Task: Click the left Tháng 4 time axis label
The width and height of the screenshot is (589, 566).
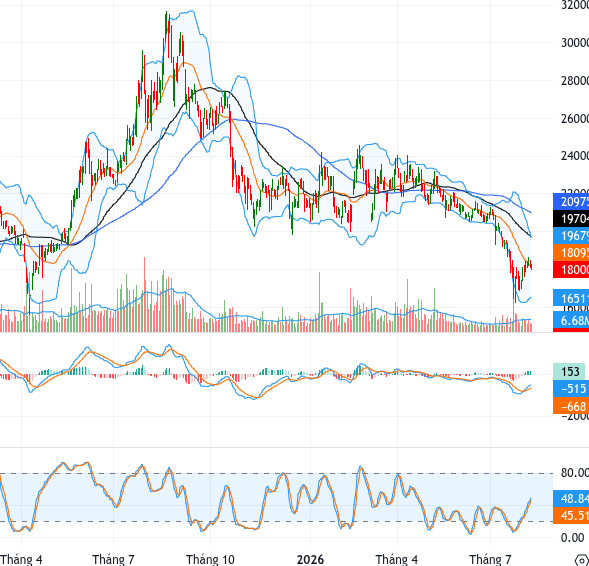Action: pyautogui.click(x=21, y=560)
